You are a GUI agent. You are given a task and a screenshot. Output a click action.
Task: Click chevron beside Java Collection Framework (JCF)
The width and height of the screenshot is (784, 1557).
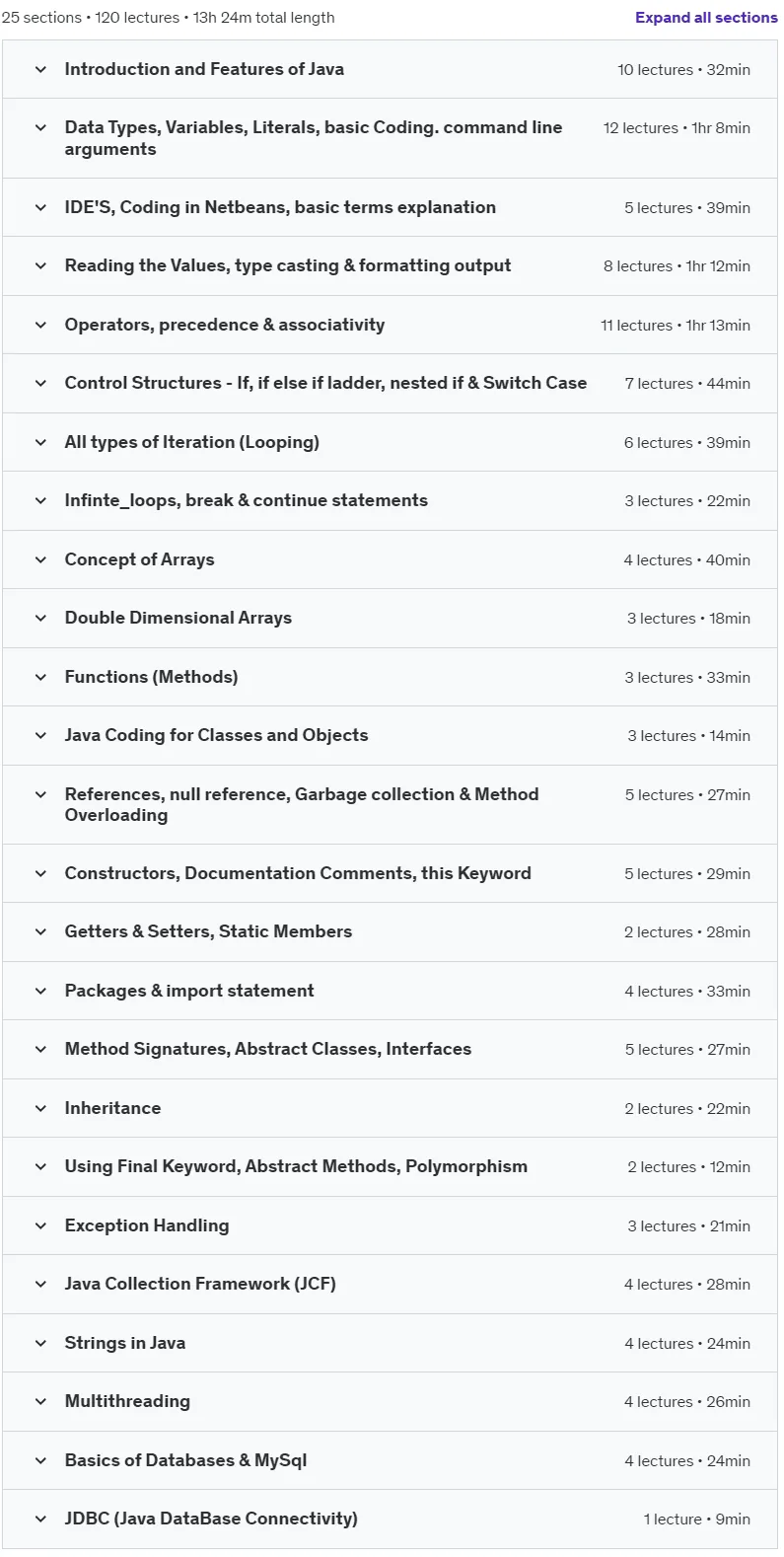[x=40, y=1284]
